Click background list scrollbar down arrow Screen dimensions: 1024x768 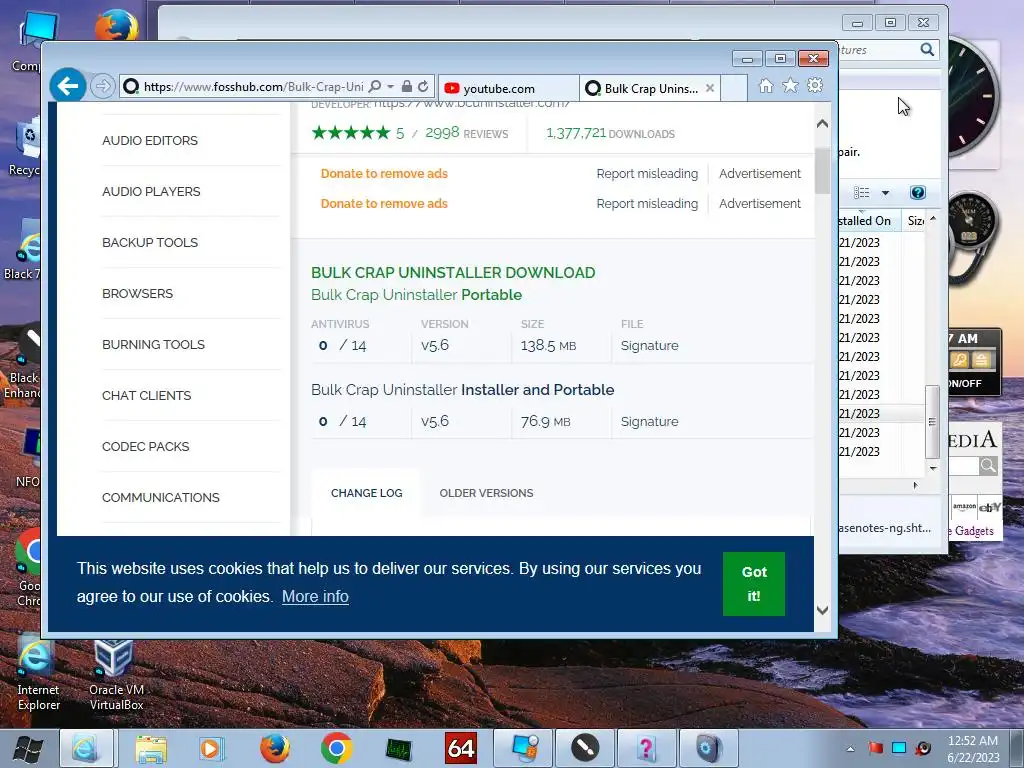click(933, 468)
